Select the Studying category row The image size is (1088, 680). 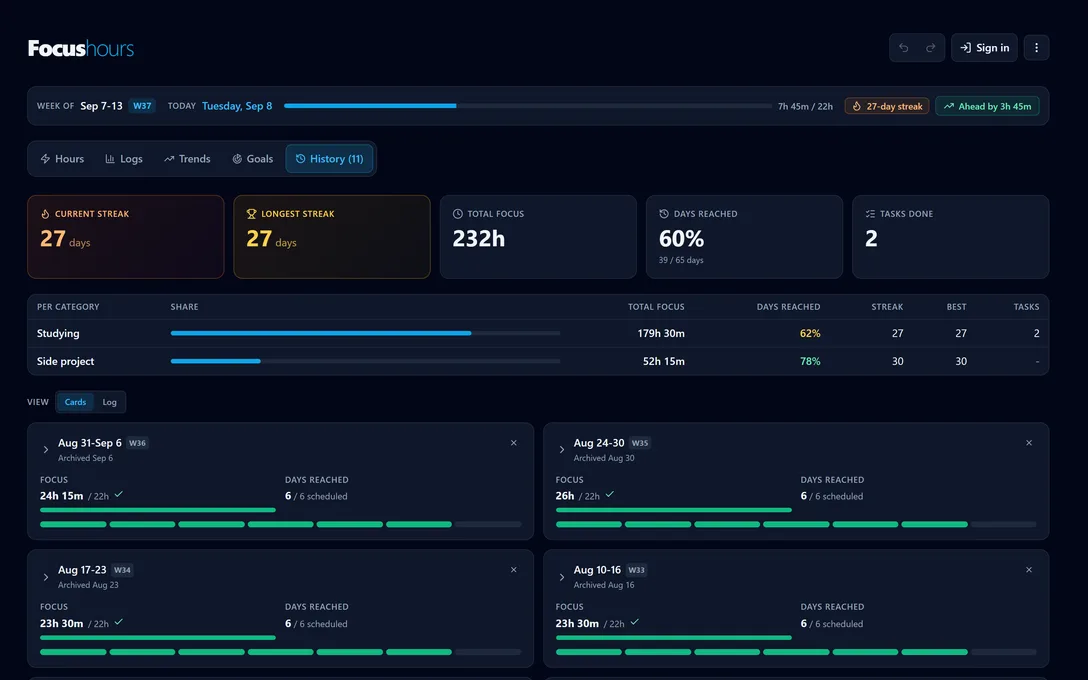538,333
